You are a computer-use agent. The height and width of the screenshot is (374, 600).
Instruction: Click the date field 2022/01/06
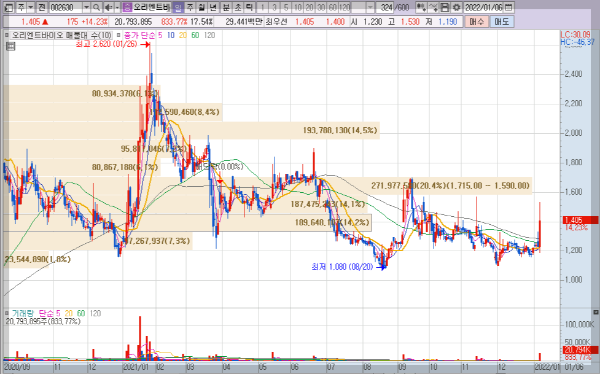[x=484, y=7]
